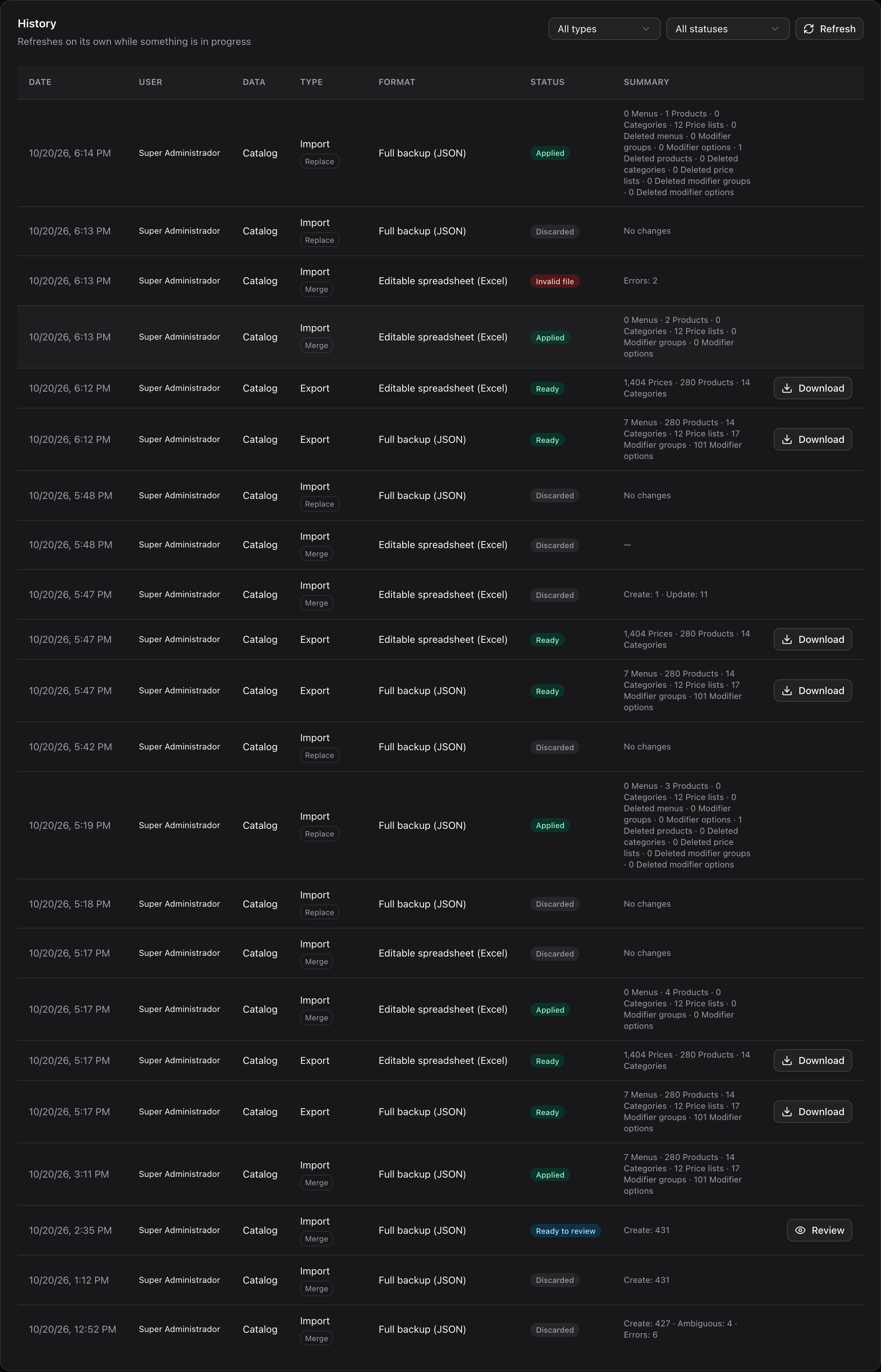This screenshot has height=1372, width=881.
Task: Select the Invalid file status badge
Action: click(x=554, y=281)
